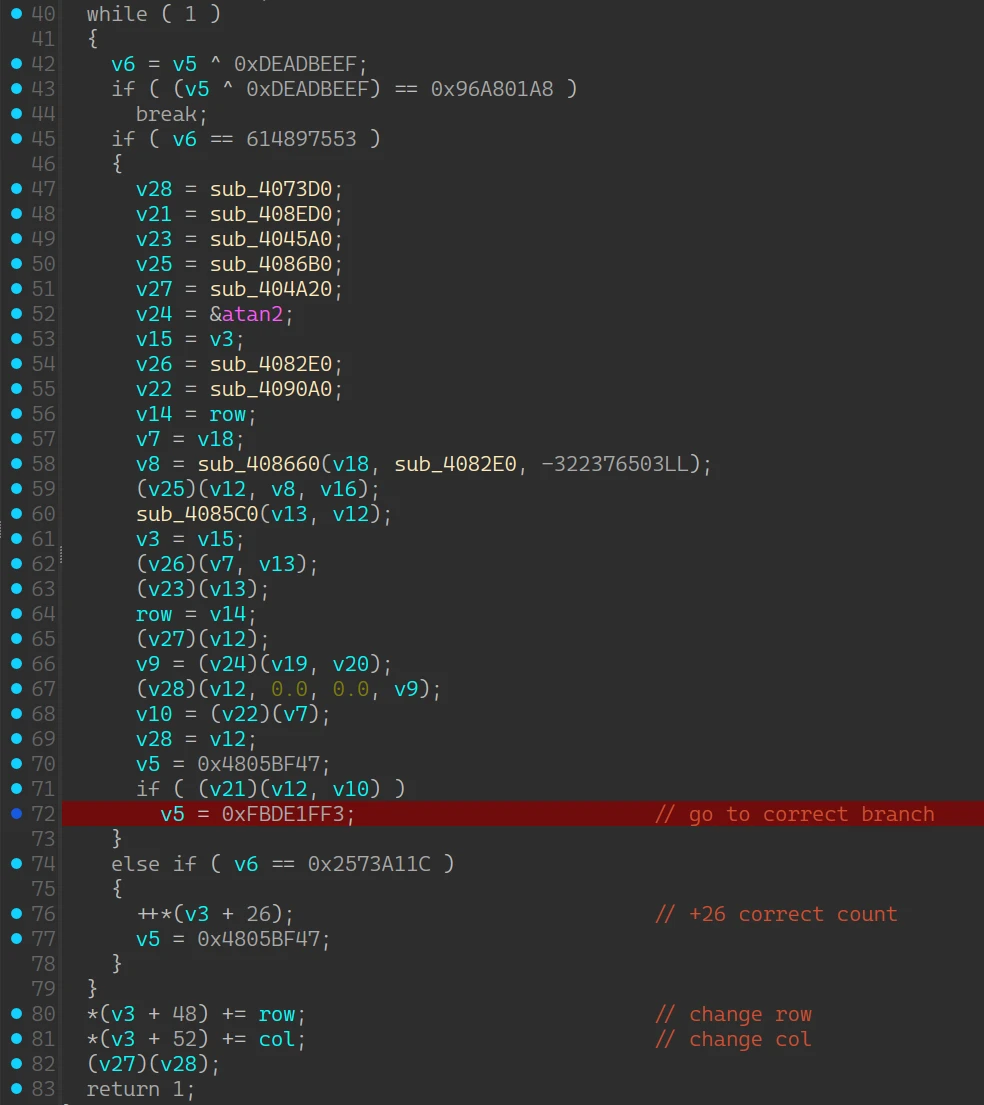Select the constant 0x2573A11C
This screenshot has height=1105, width=984.
pyautogui.click(x=369, y=864)
